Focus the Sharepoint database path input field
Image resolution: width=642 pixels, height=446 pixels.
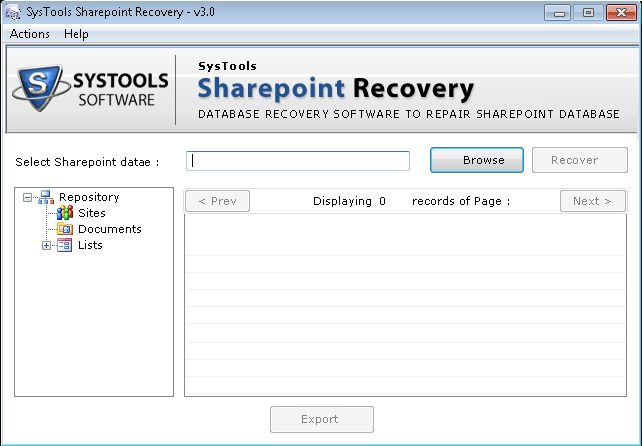298,161
